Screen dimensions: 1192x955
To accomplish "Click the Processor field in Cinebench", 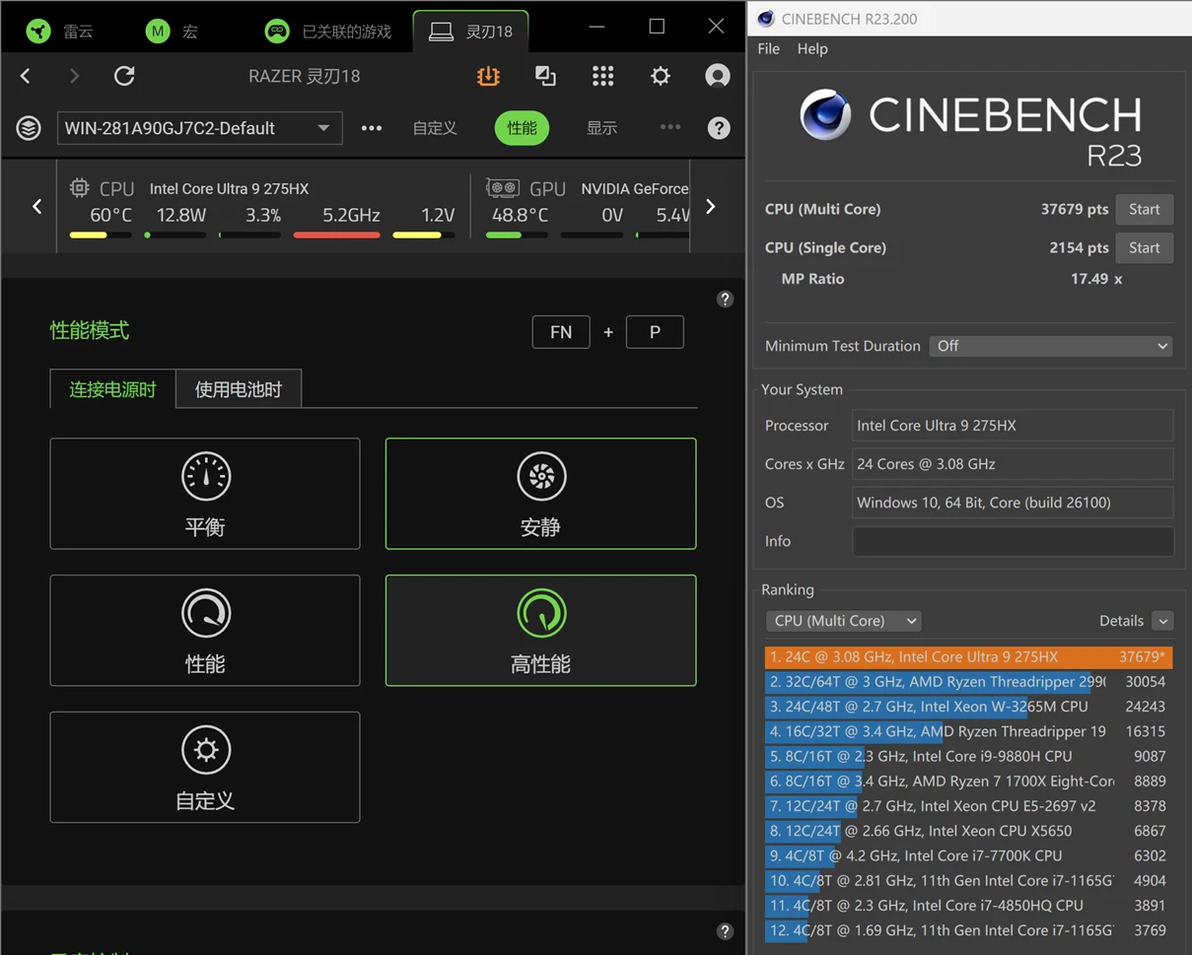I will (1013, 425).
